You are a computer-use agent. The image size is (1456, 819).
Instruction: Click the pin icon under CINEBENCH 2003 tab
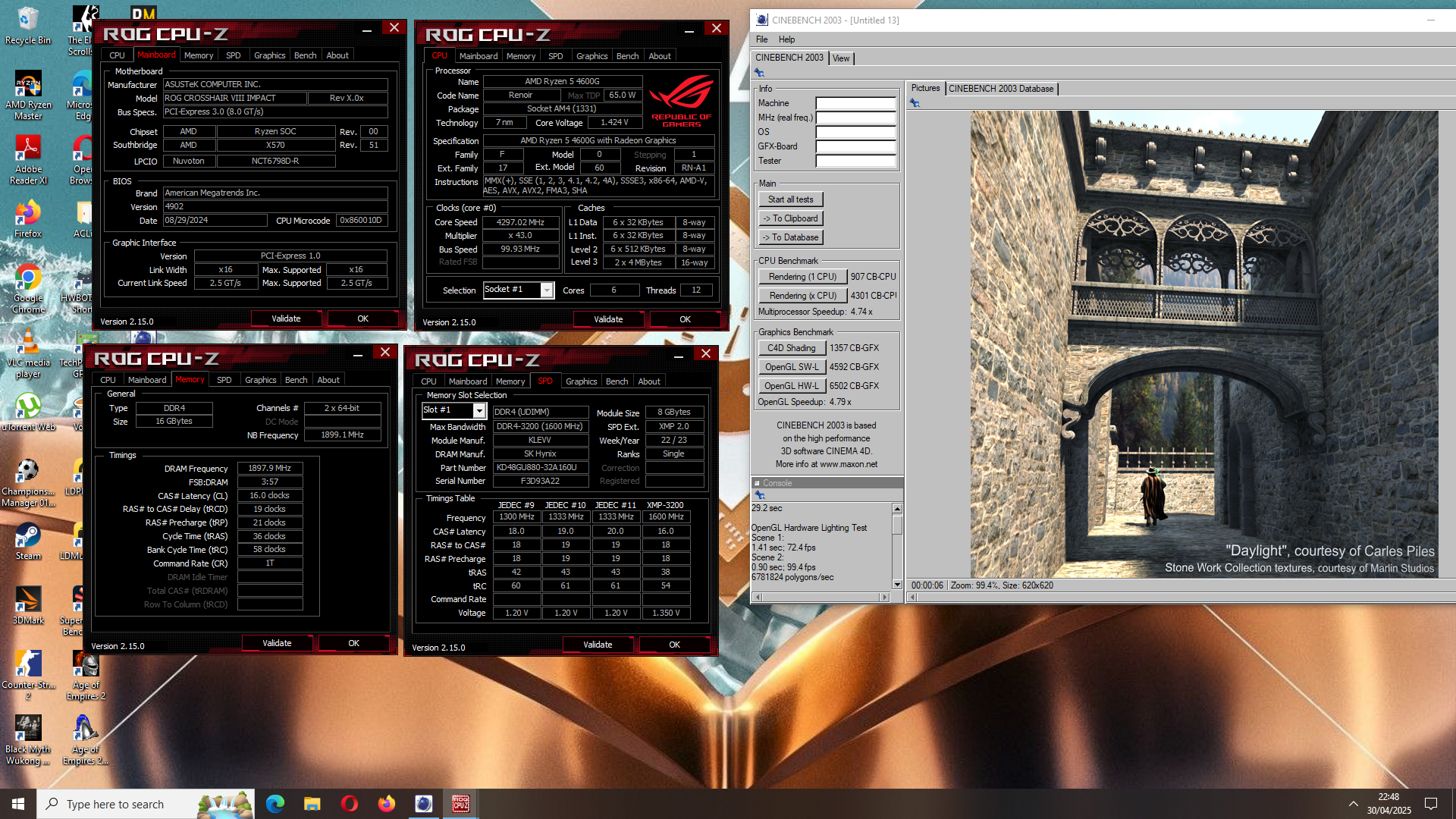759,73
